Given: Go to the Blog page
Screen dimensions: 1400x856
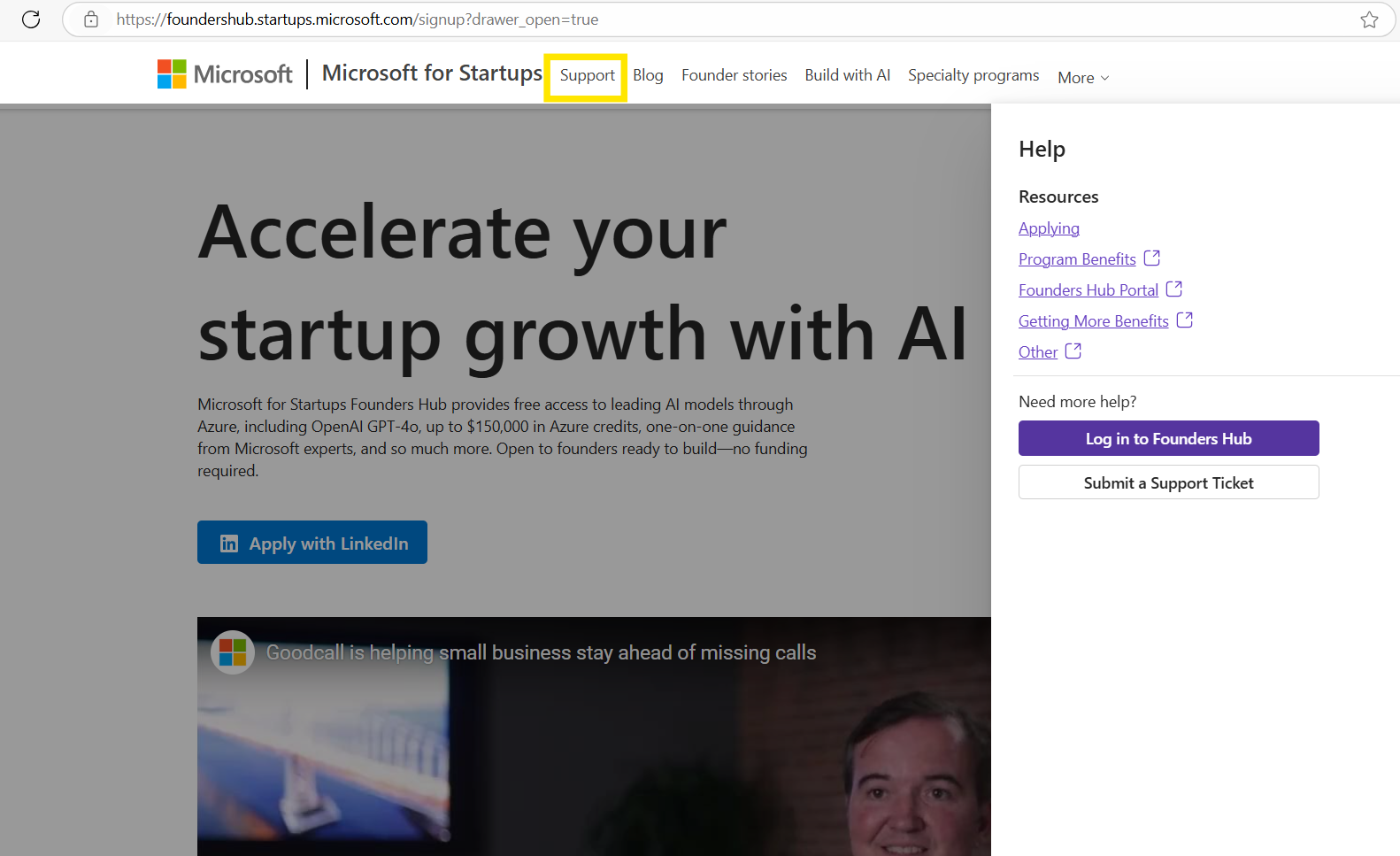Looking at the screenshot, I should coord(648,76).
